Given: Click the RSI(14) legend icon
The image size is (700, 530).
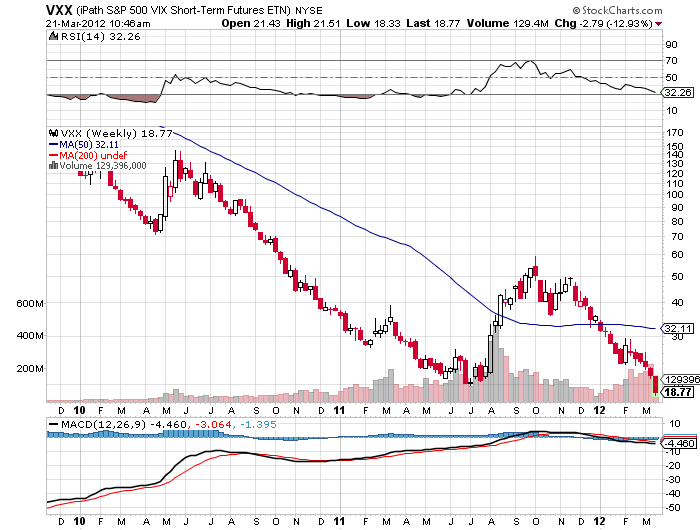Looking at the screenshot, I should [x=54, y=37].
